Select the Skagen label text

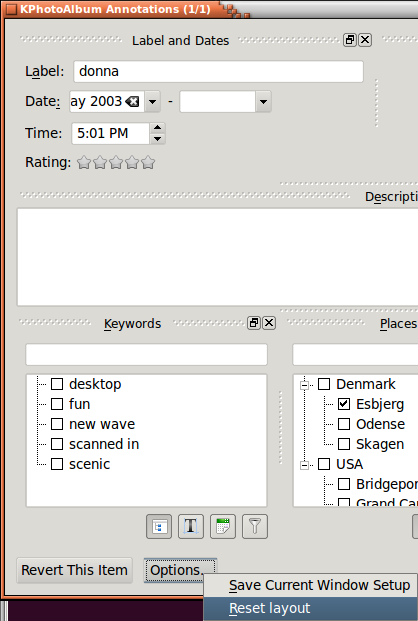coord(380,444)
